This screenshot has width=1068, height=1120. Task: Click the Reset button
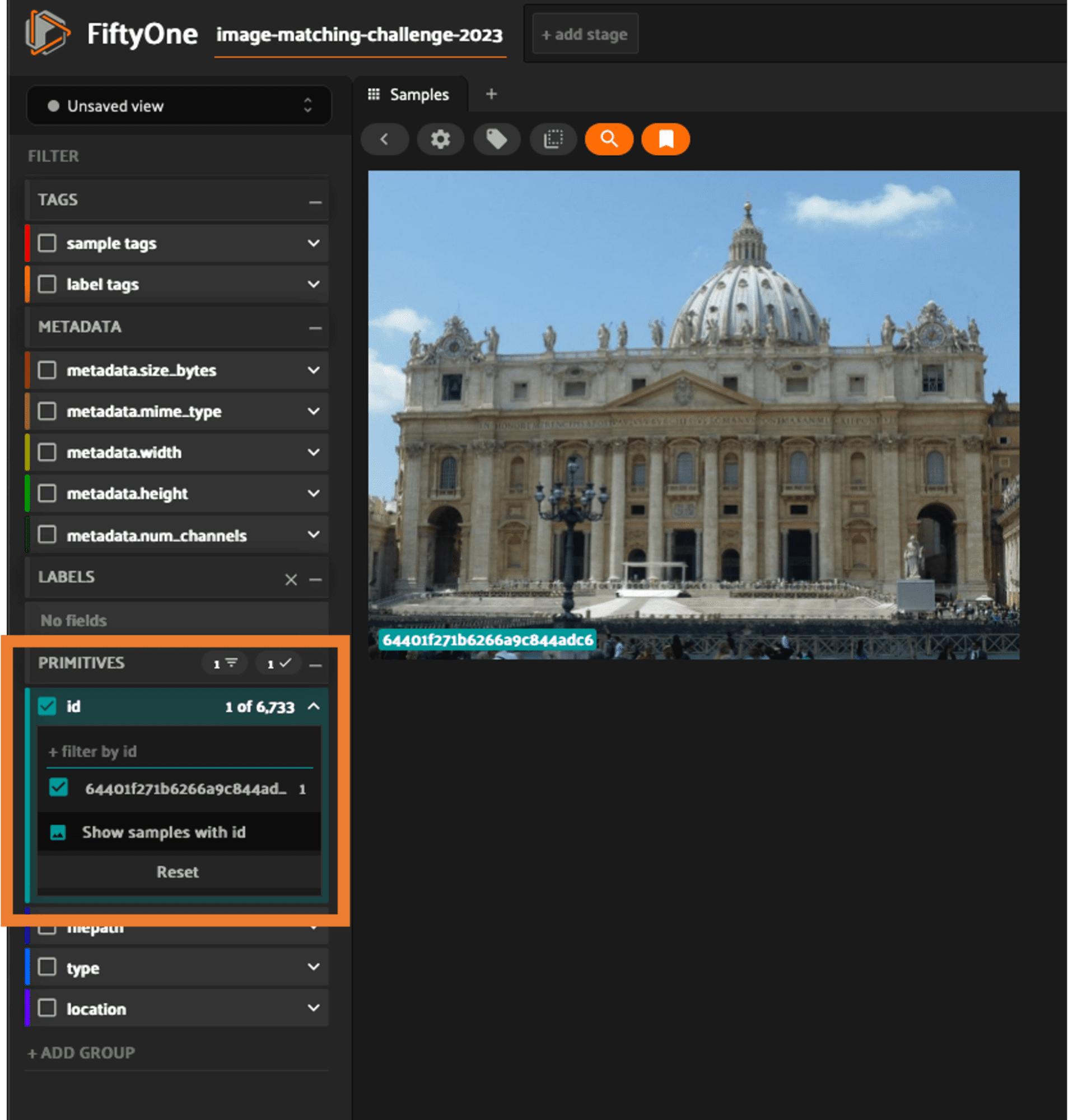pos(178,872)
